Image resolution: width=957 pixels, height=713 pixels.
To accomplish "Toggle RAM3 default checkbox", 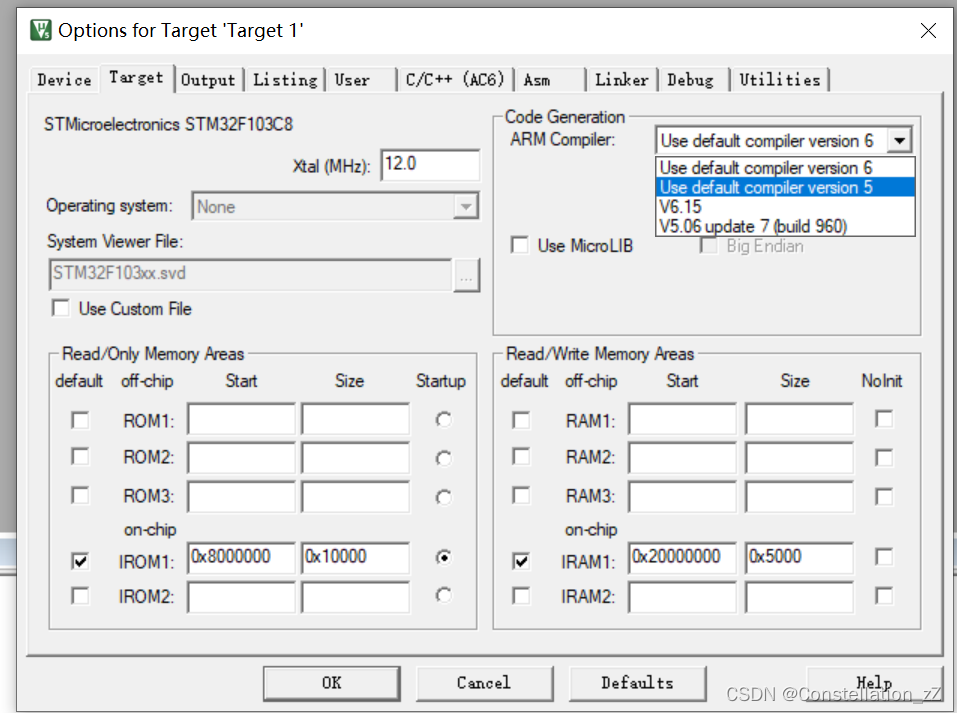I will 521,495.
